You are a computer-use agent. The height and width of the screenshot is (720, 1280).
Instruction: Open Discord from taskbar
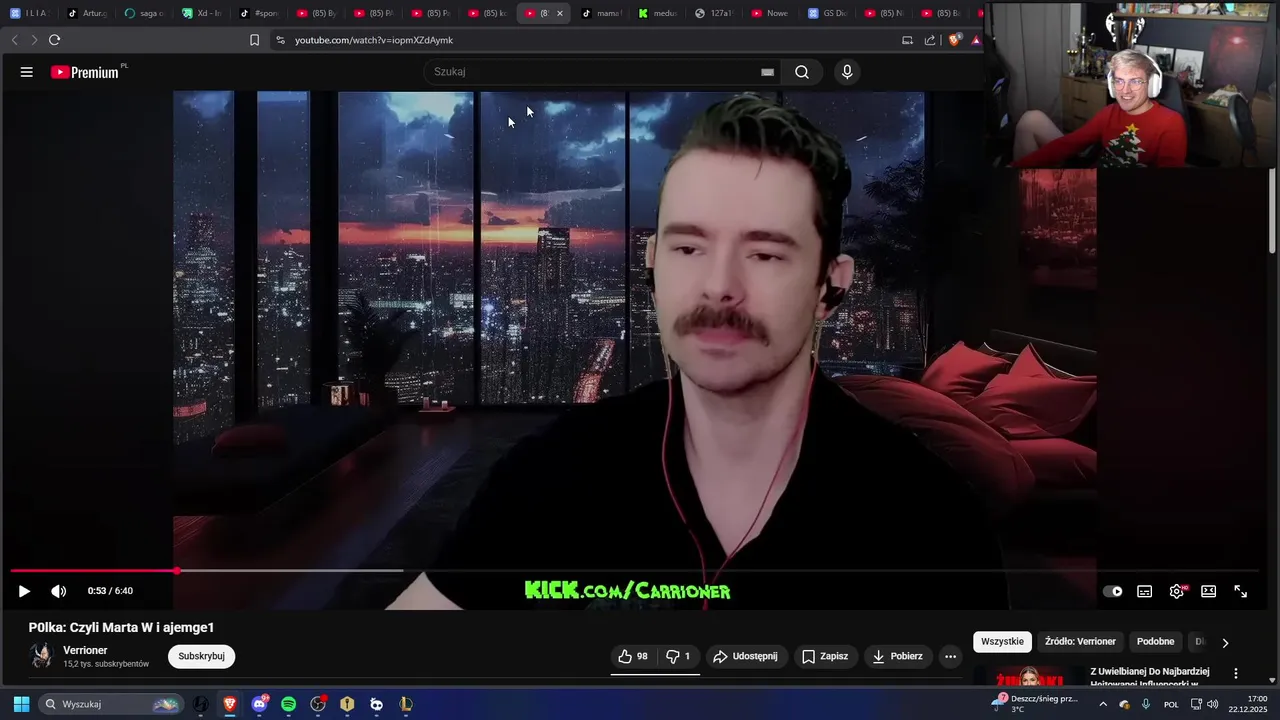click(260, 704)
